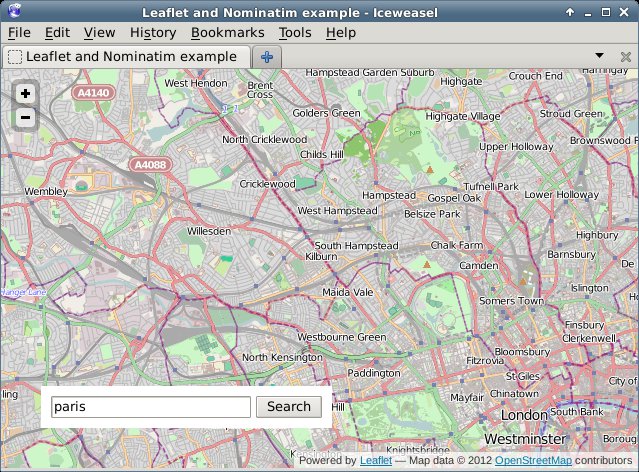
Task: Open the File menu
Action: (19, 32)
